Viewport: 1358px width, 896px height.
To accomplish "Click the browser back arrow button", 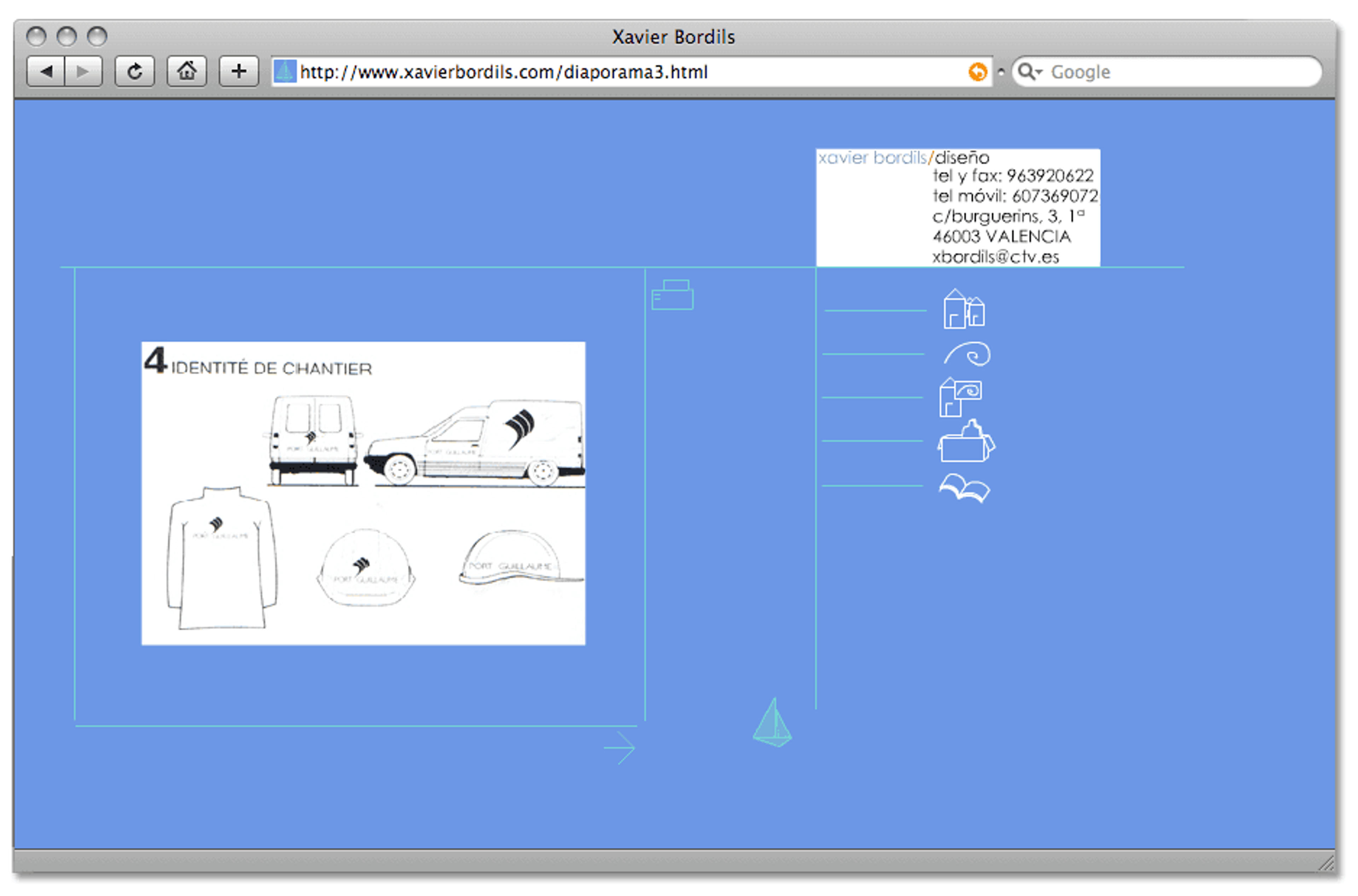I will point(46,72).
